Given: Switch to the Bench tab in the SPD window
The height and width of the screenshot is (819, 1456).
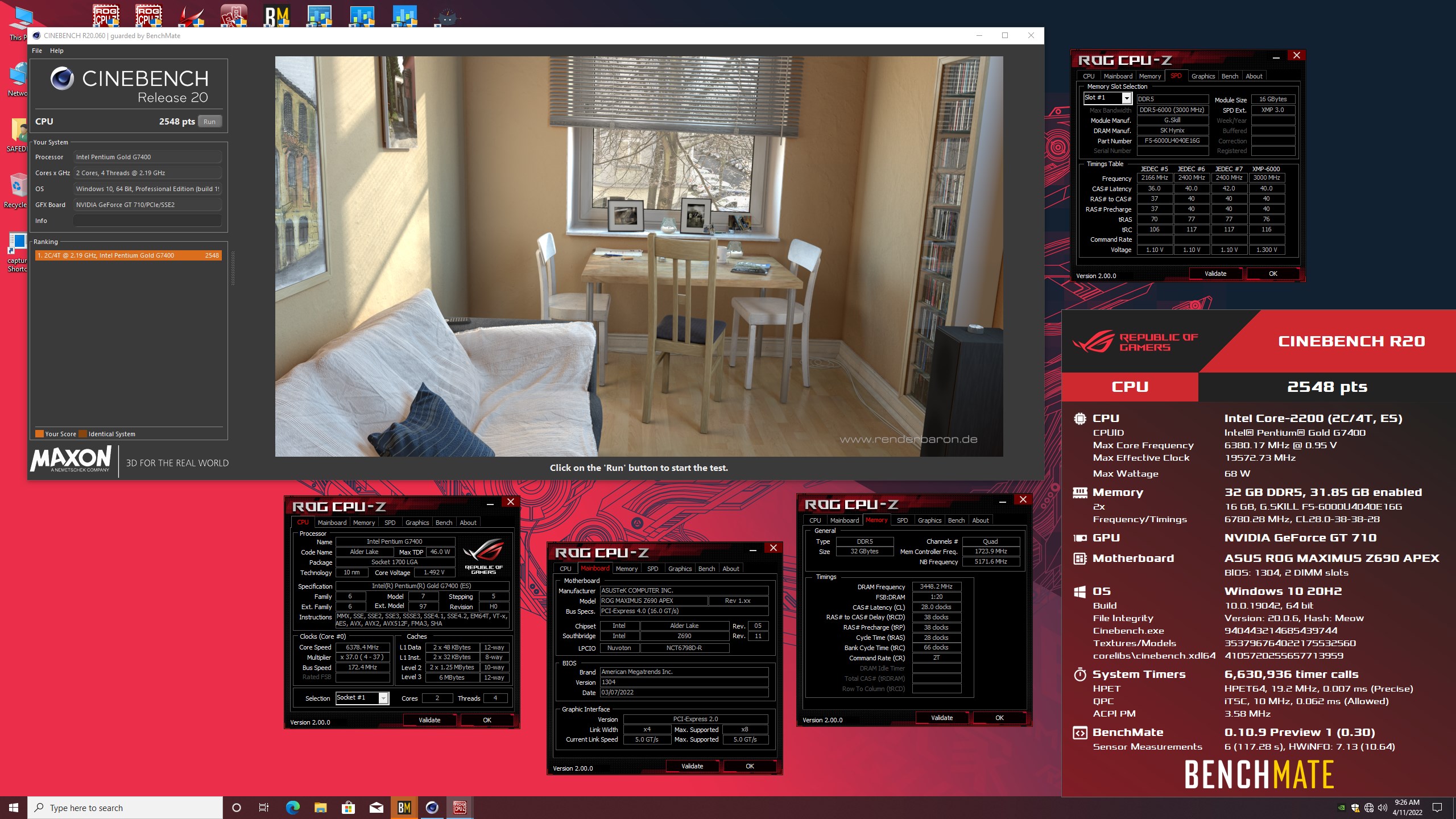Looking at the screenshot, I should [1230, 76].
